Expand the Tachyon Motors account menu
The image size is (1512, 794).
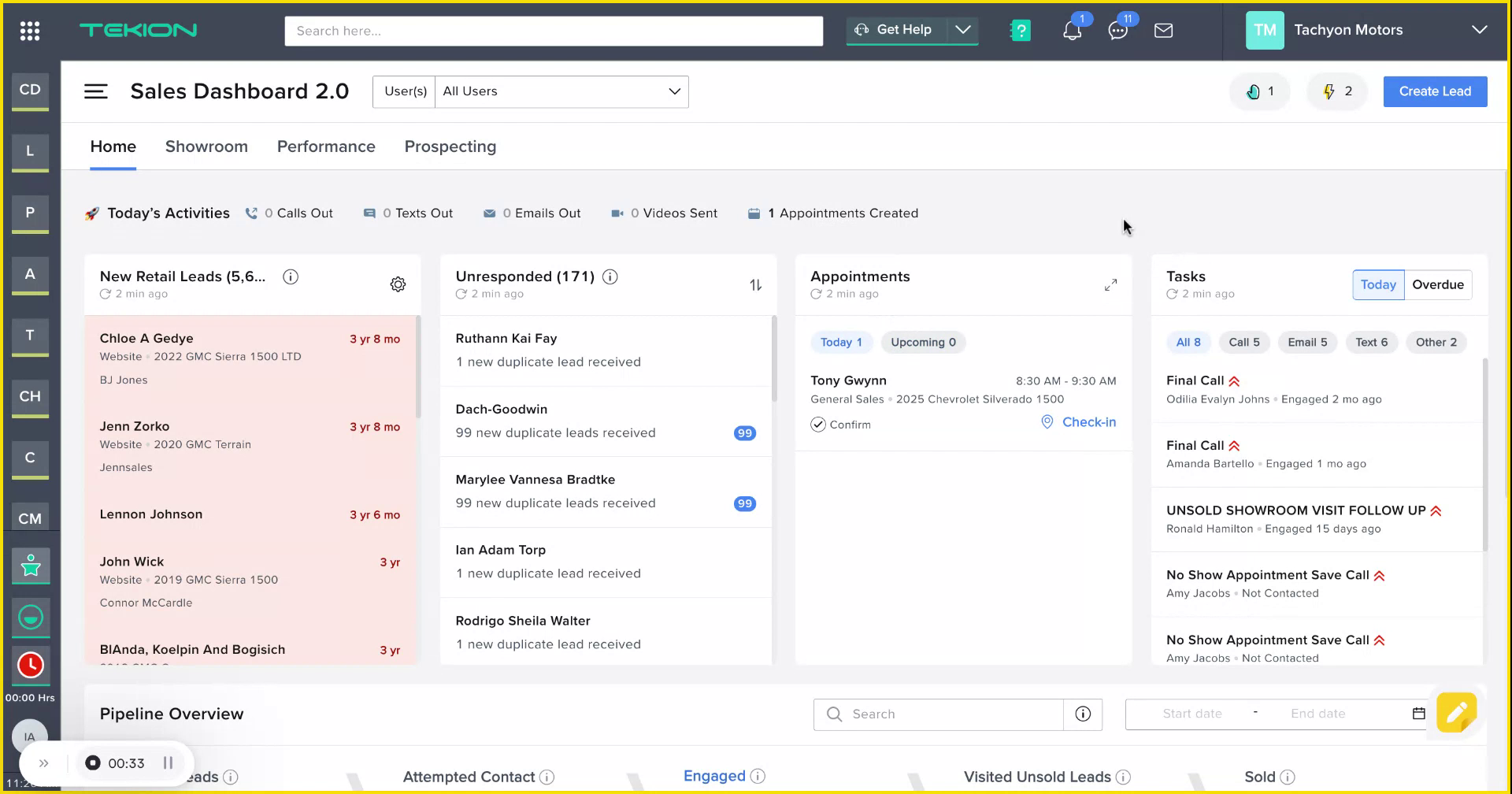[x=1480, y=30]
